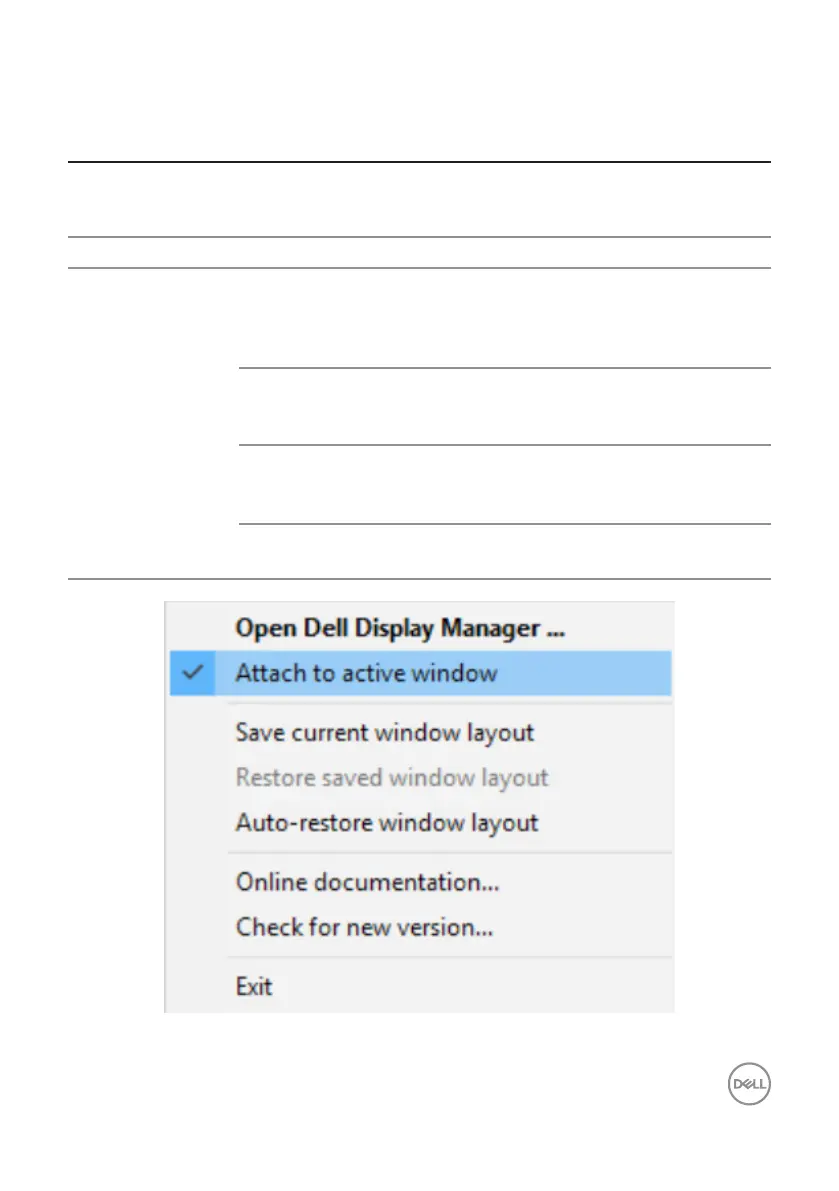
Task: Click the checkmark beside Attach to active window
Action: point(194,673)
